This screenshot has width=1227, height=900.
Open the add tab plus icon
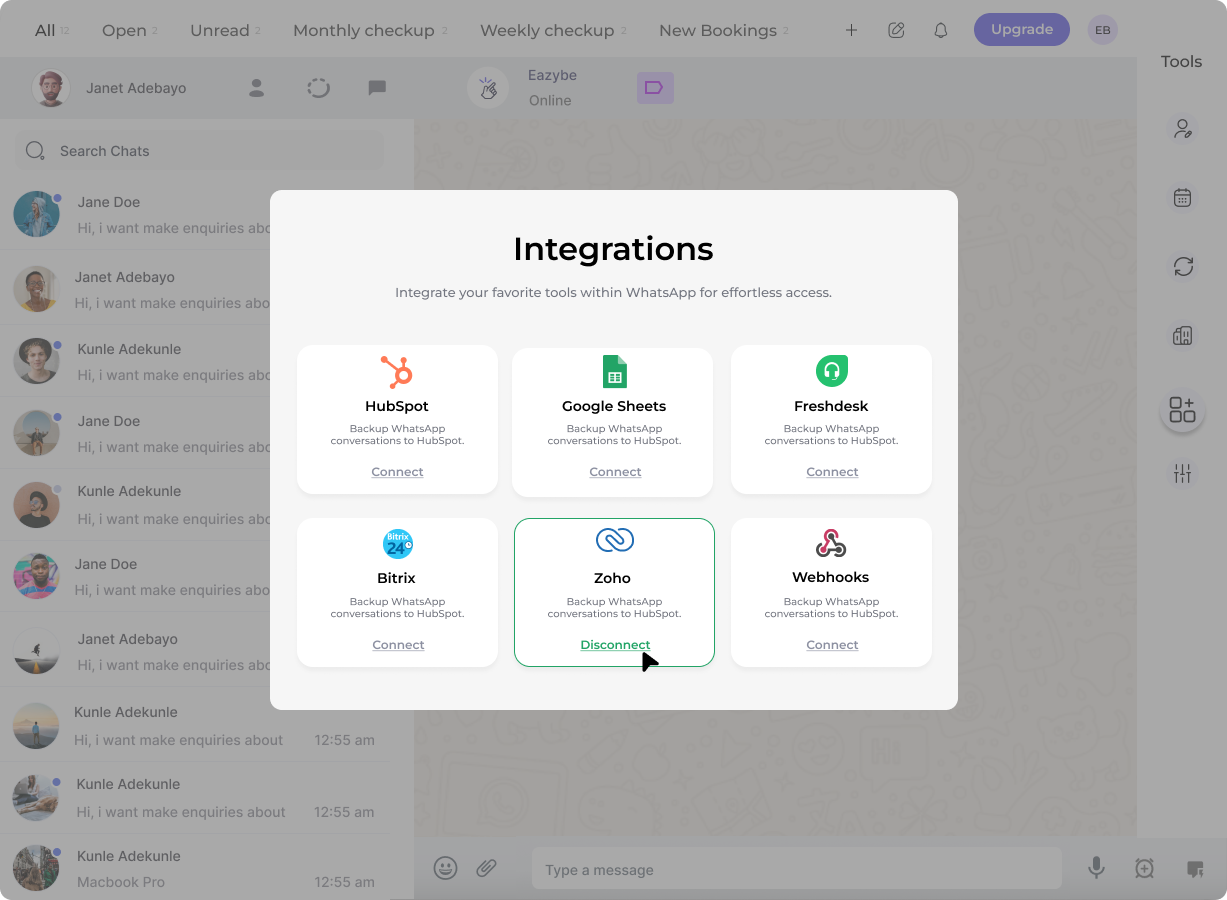[851, 30]
